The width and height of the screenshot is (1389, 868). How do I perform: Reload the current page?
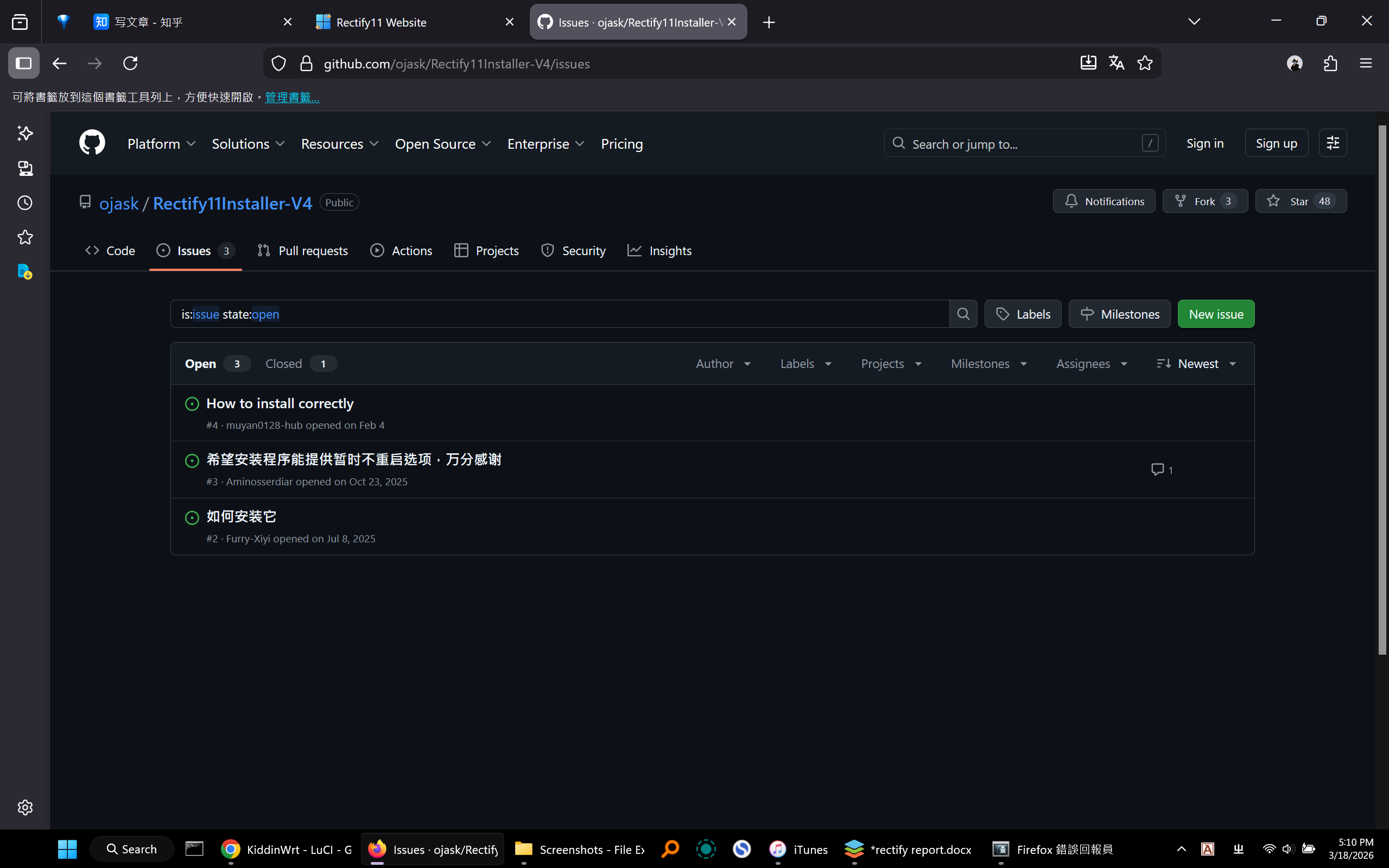[130, 63]
